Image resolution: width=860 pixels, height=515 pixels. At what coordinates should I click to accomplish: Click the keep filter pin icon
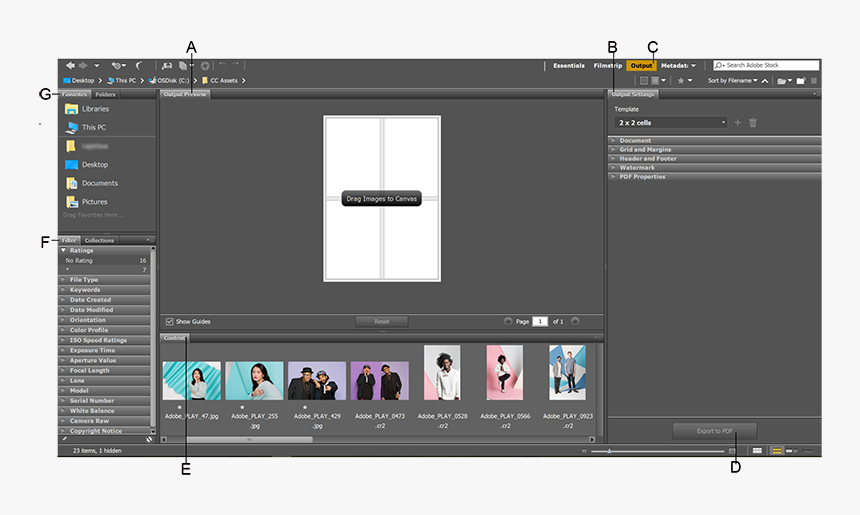(x=64, y=439)
